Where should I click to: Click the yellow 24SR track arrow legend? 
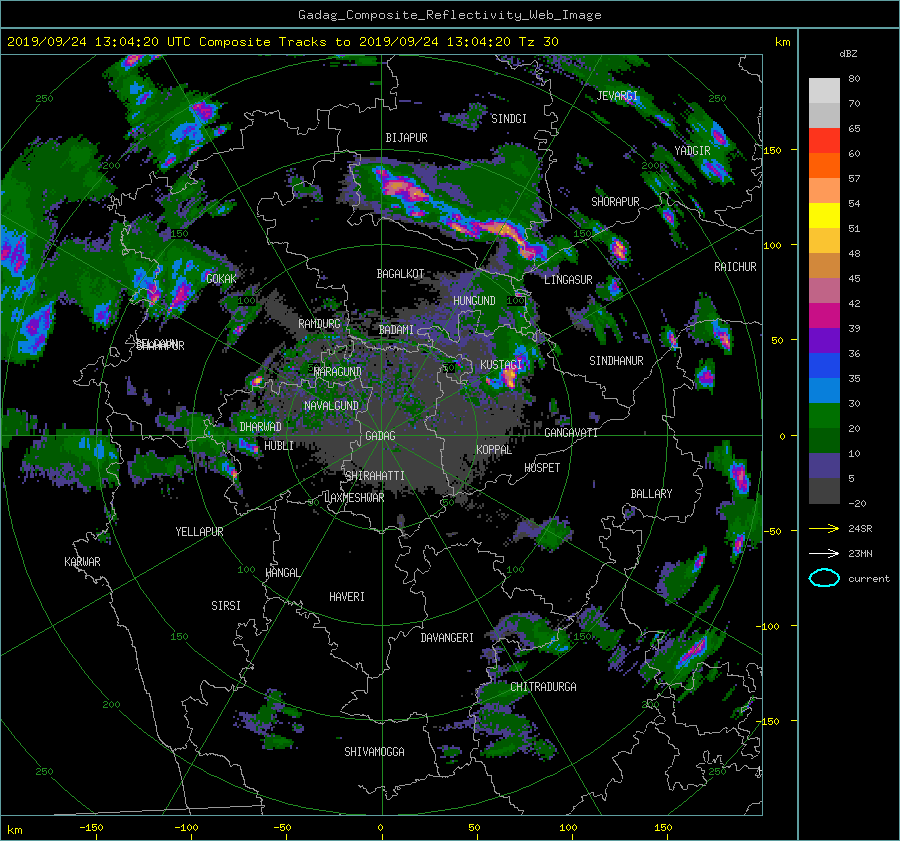click(824, 528)
